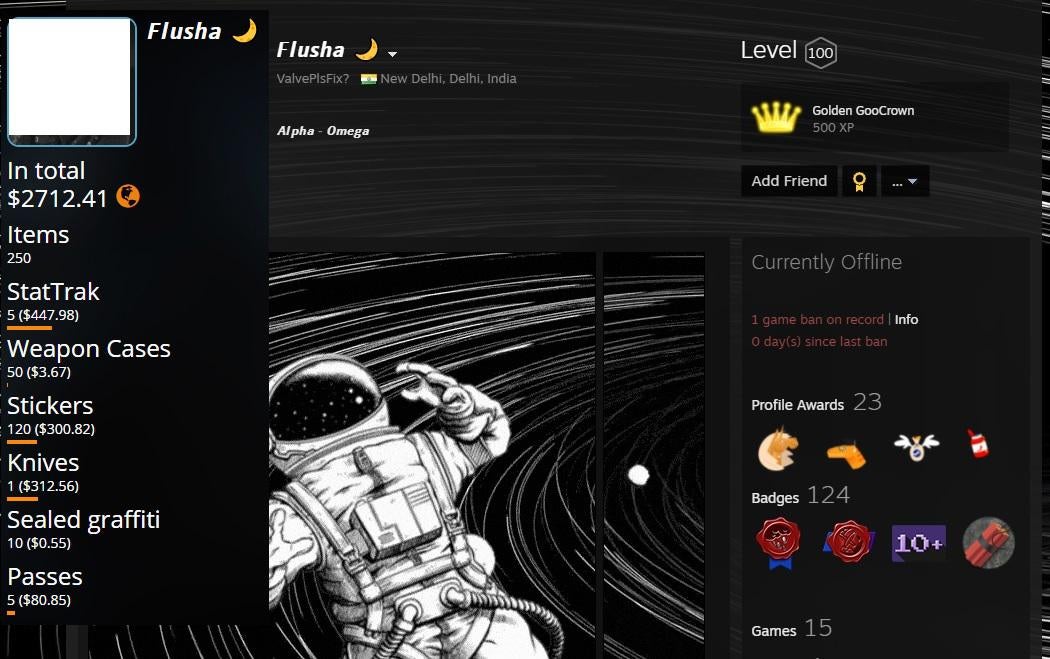1050x659 pixels.
Task: Click the Add Friend button
Action: (x=789, y=181)
